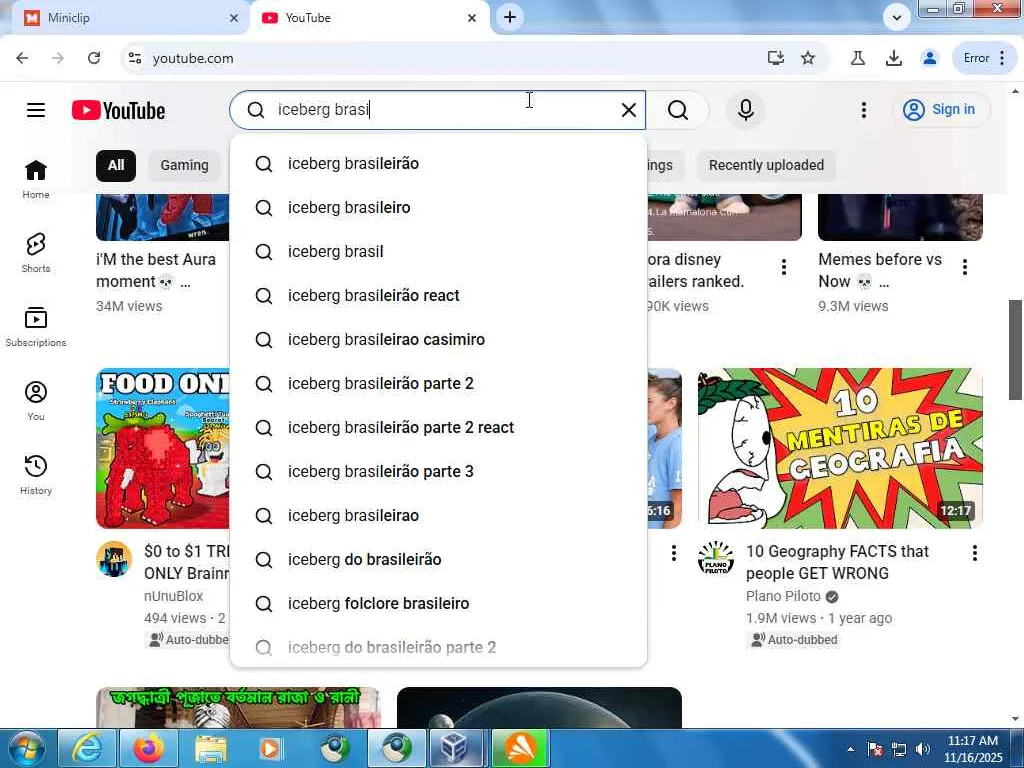Viewport: 1024px width, 768px height.
Task: Close the Miniclip tab
Action: coord(234,18)
